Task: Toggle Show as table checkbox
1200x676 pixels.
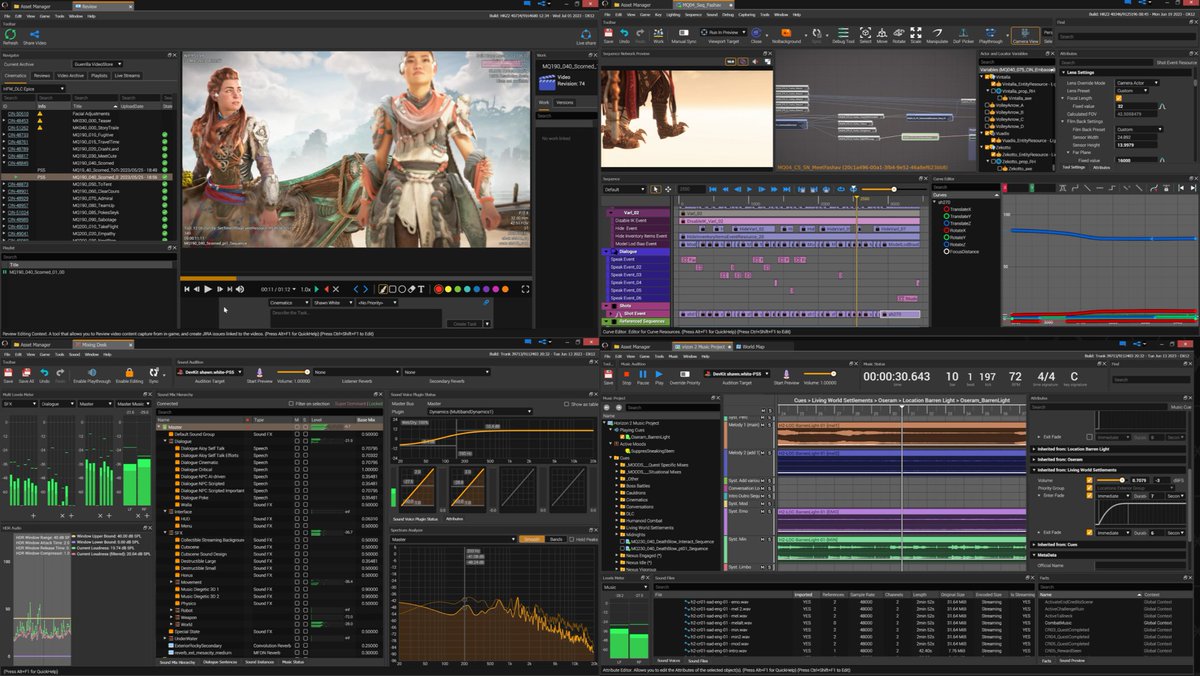Action: coord(566,404)
